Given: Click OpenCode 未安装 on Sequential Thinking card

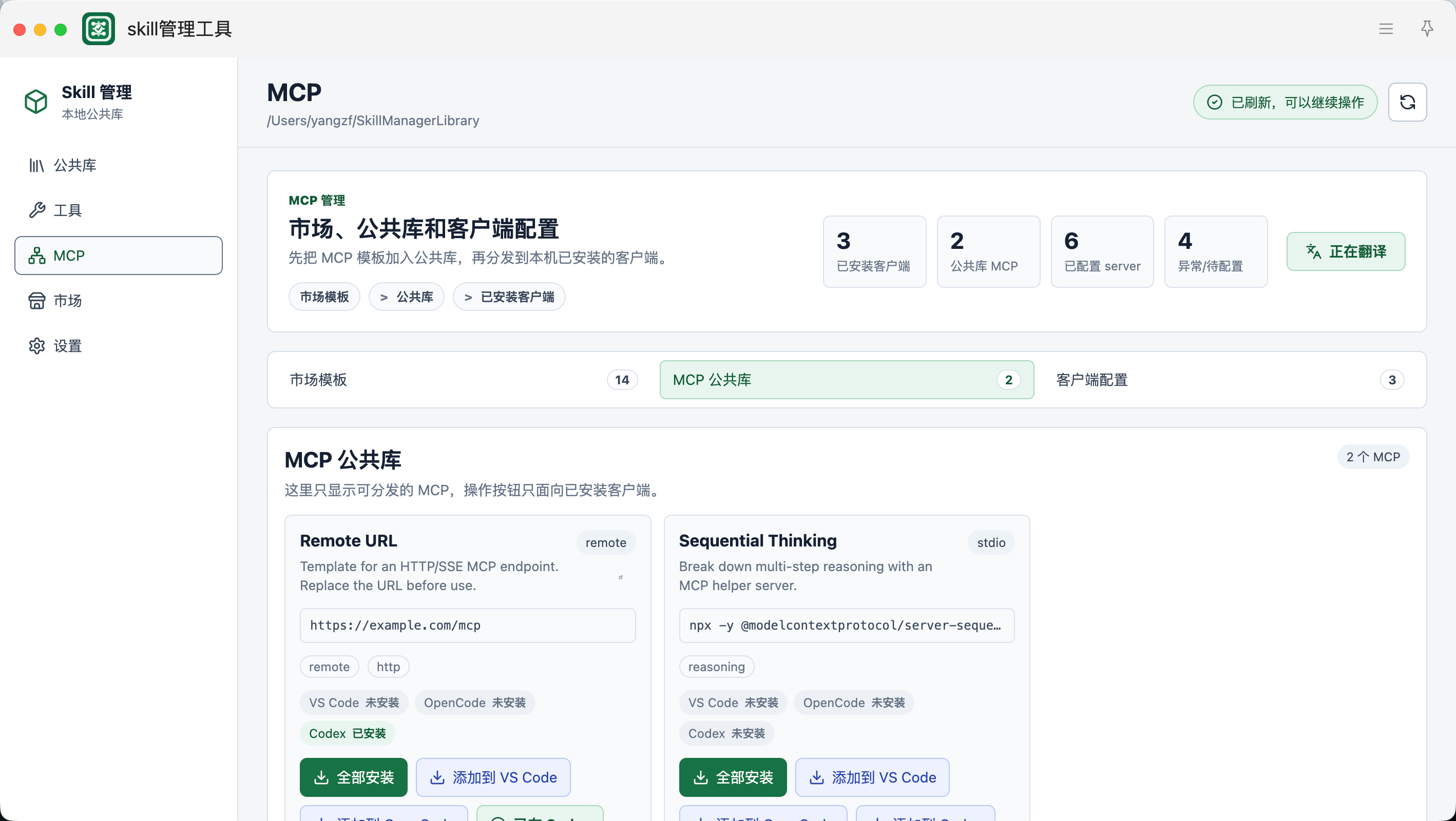Looking at the screenshot, I should pyautogui.click(x=854, y=703).
